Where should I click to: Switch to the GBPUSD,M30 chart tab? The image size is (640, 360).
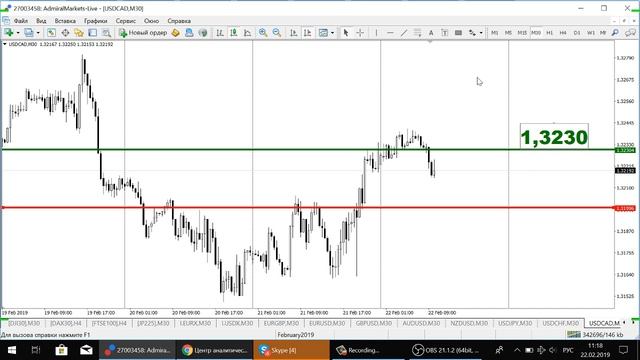click(x=373, y=323)
